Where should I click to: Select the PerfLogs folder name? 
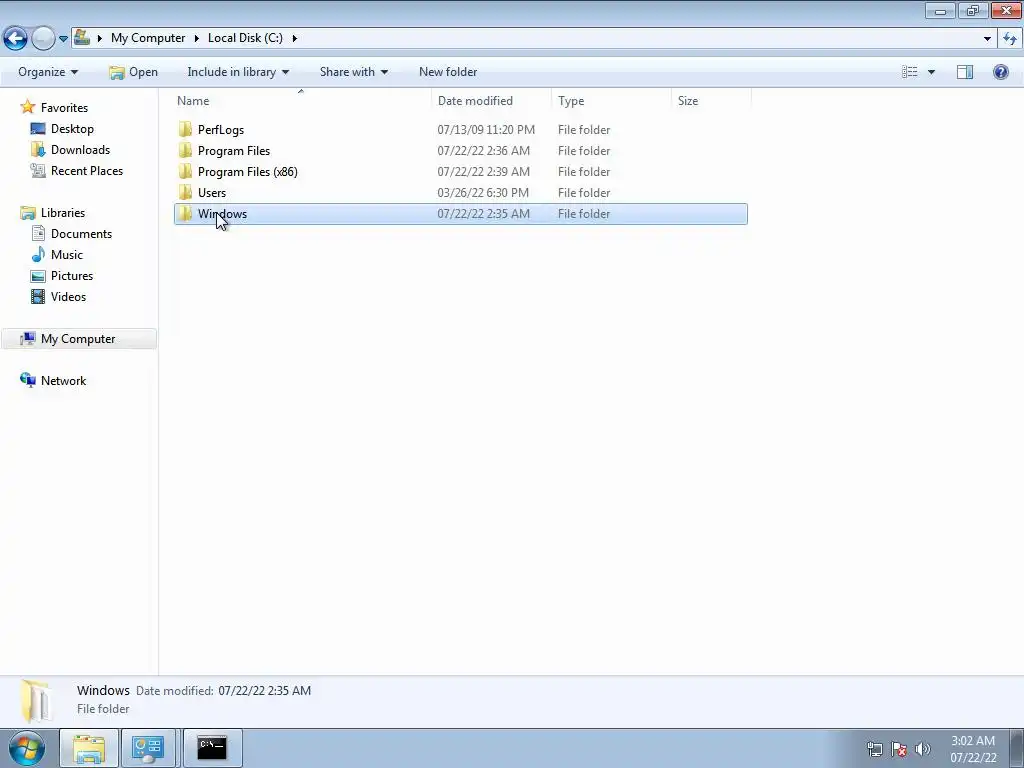tap(221, 130)
